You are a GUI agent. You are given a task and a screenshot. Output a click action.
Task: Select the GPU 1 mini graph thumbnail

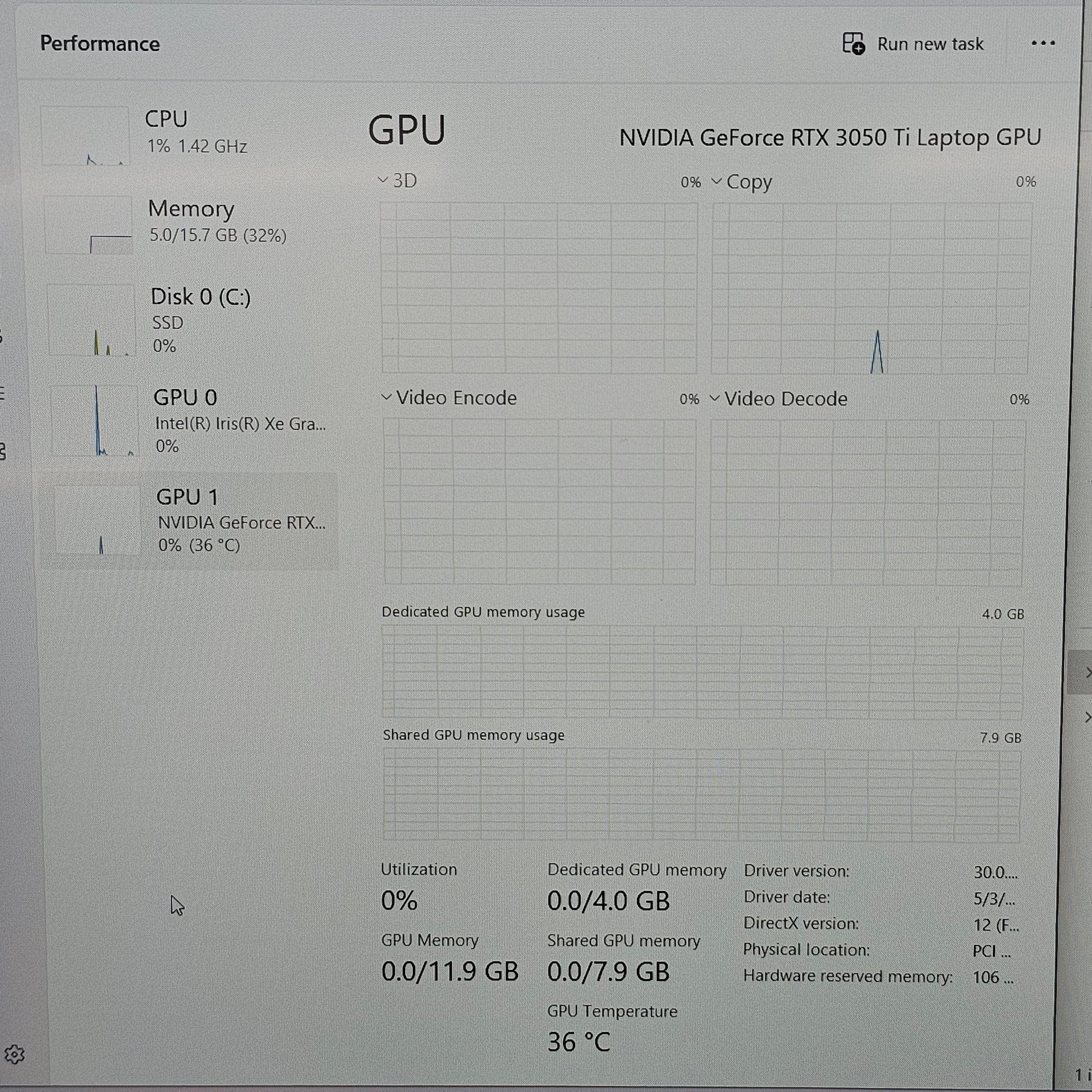[97, 520]
